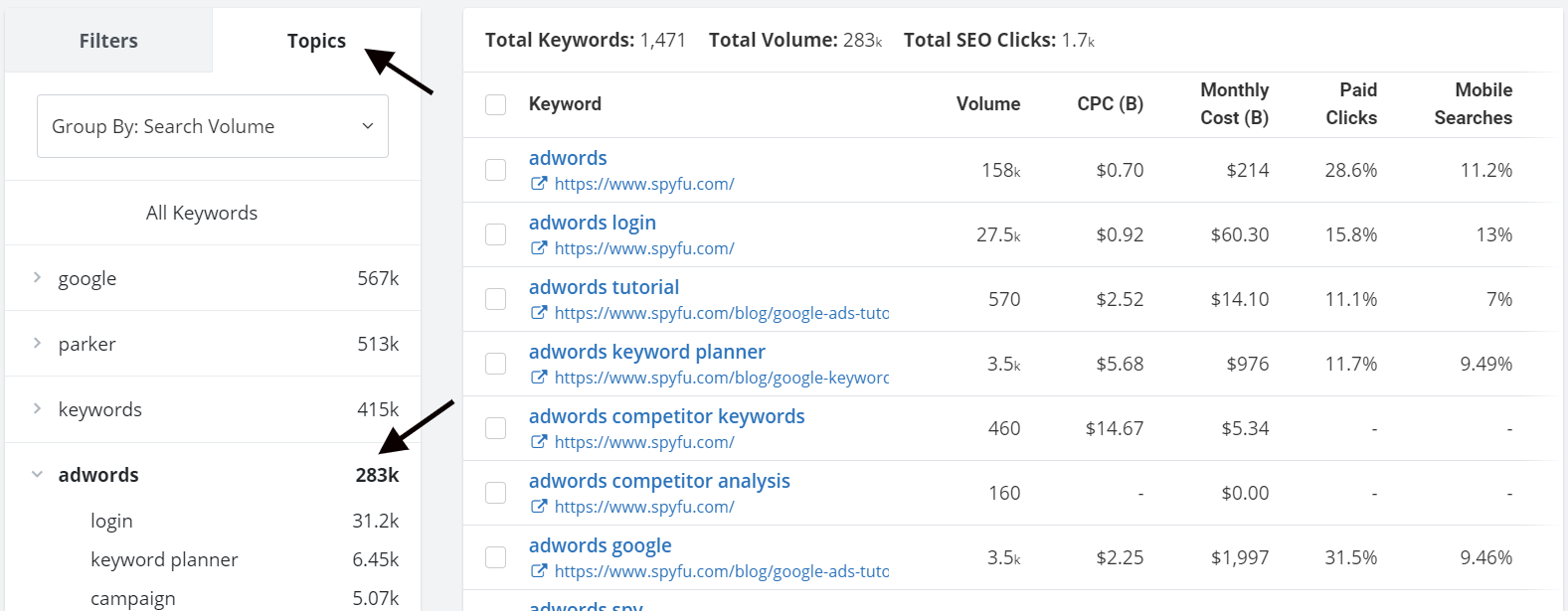The height and width of the screenshot is (611, 1568).
Task: Open the adwords tutorial keyword link
Action: point(604,287)
